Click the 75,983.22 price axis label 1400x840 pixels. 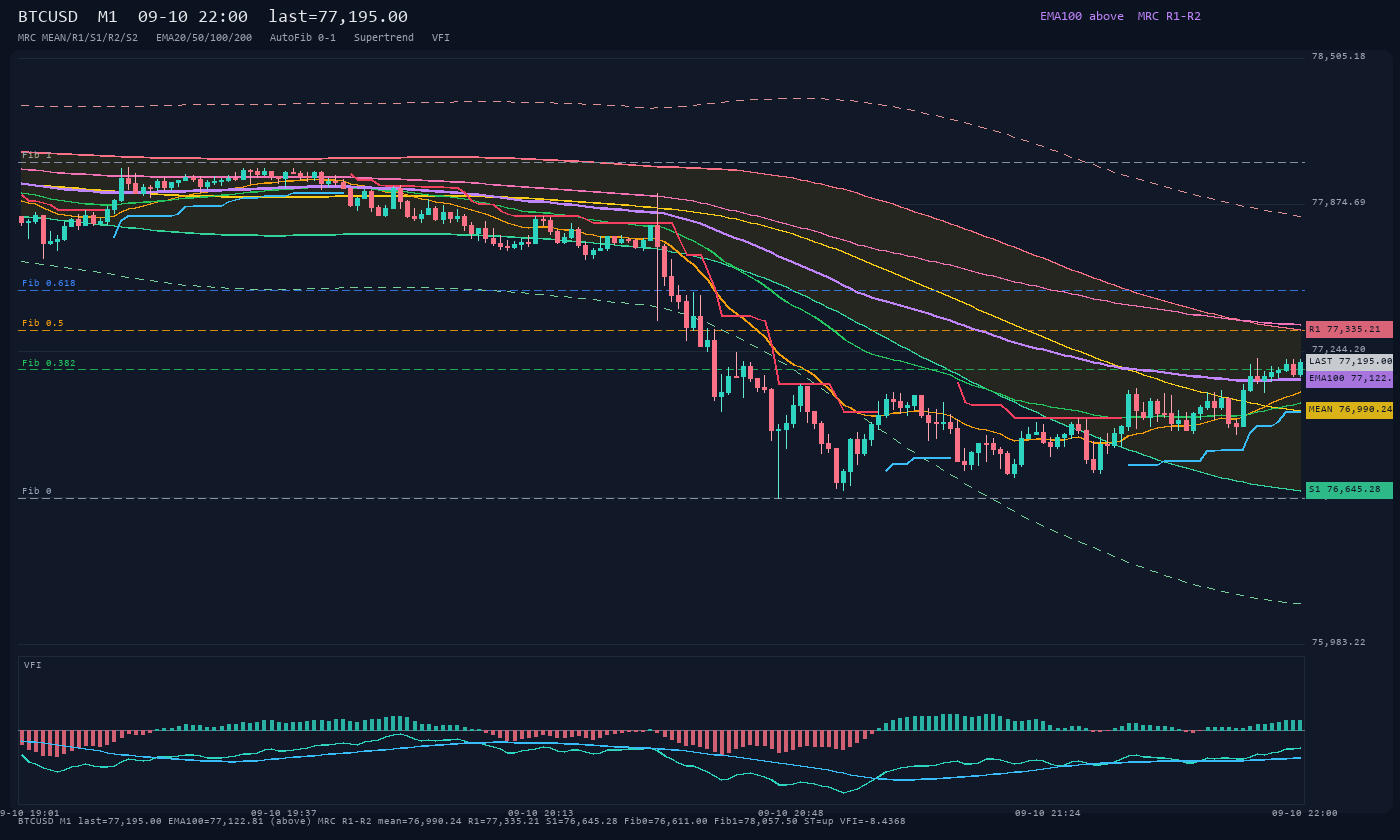point(1338,642)
